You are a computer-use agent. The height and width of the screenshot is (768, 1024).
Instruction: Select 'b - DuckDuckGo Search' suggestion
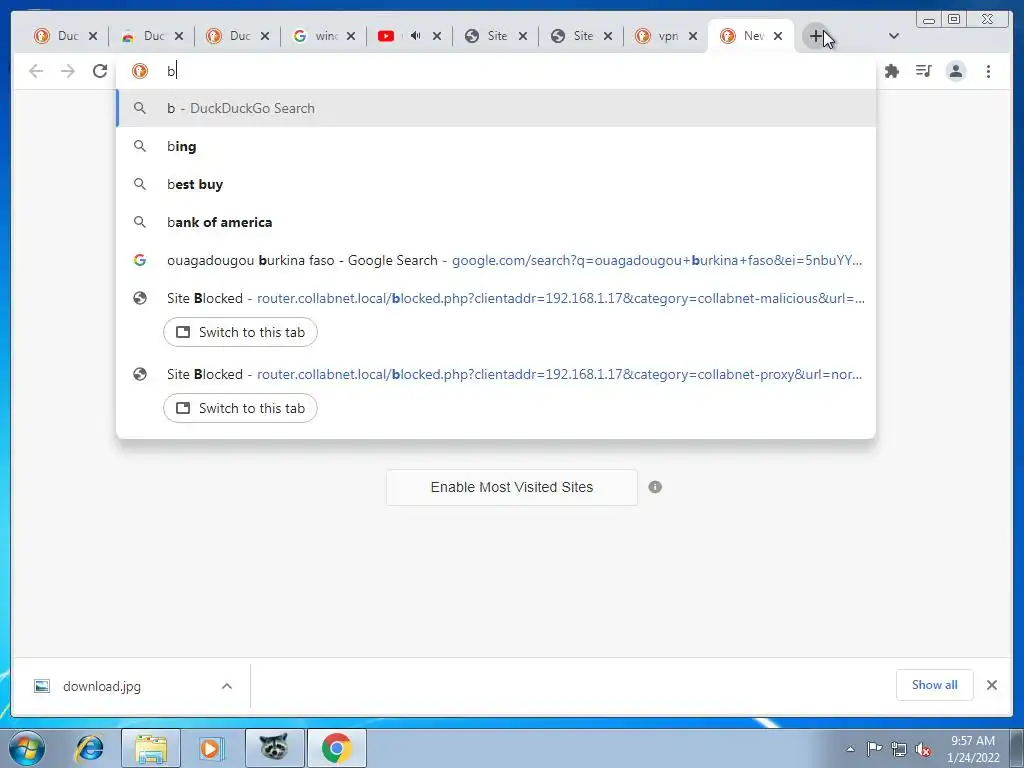pos(496,108)
